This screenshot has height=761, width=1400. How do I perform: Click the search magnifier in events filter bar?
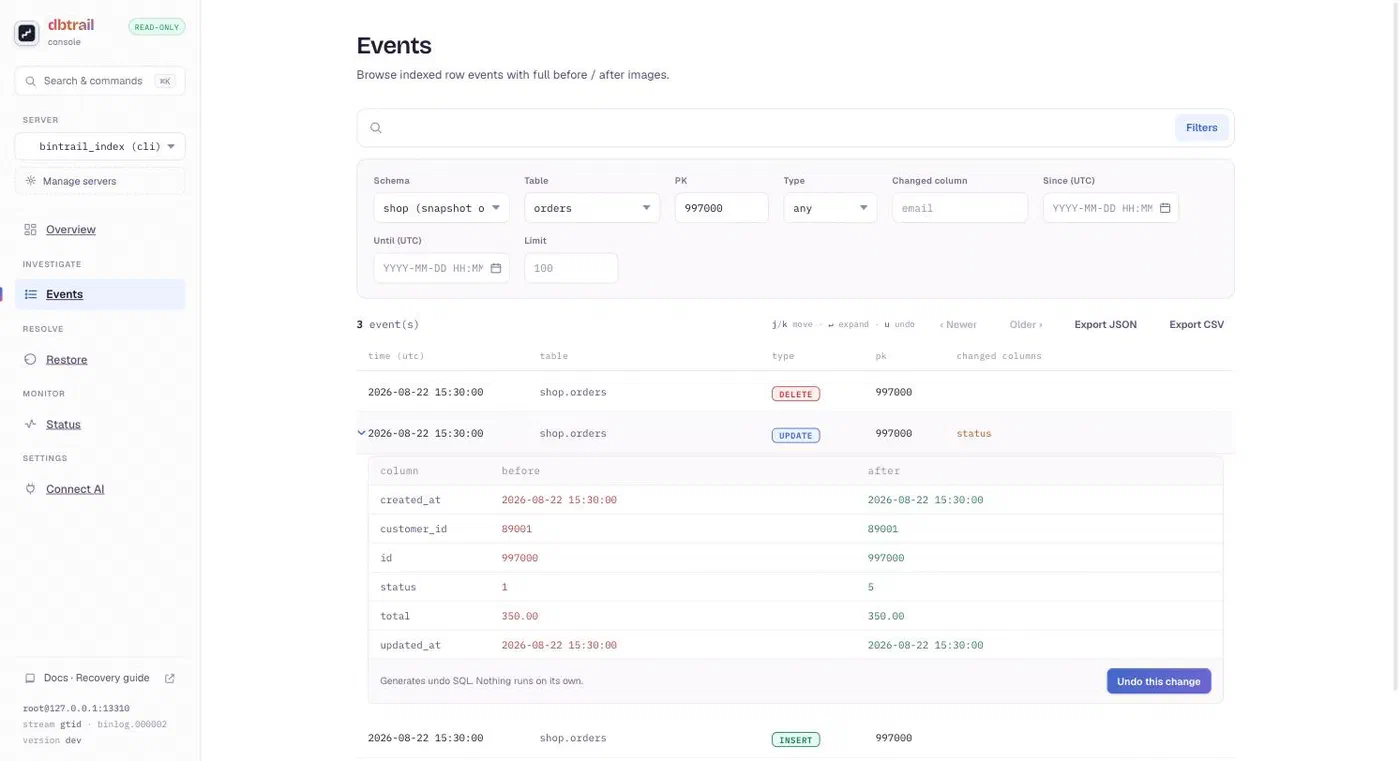click(x=376, y=128)
